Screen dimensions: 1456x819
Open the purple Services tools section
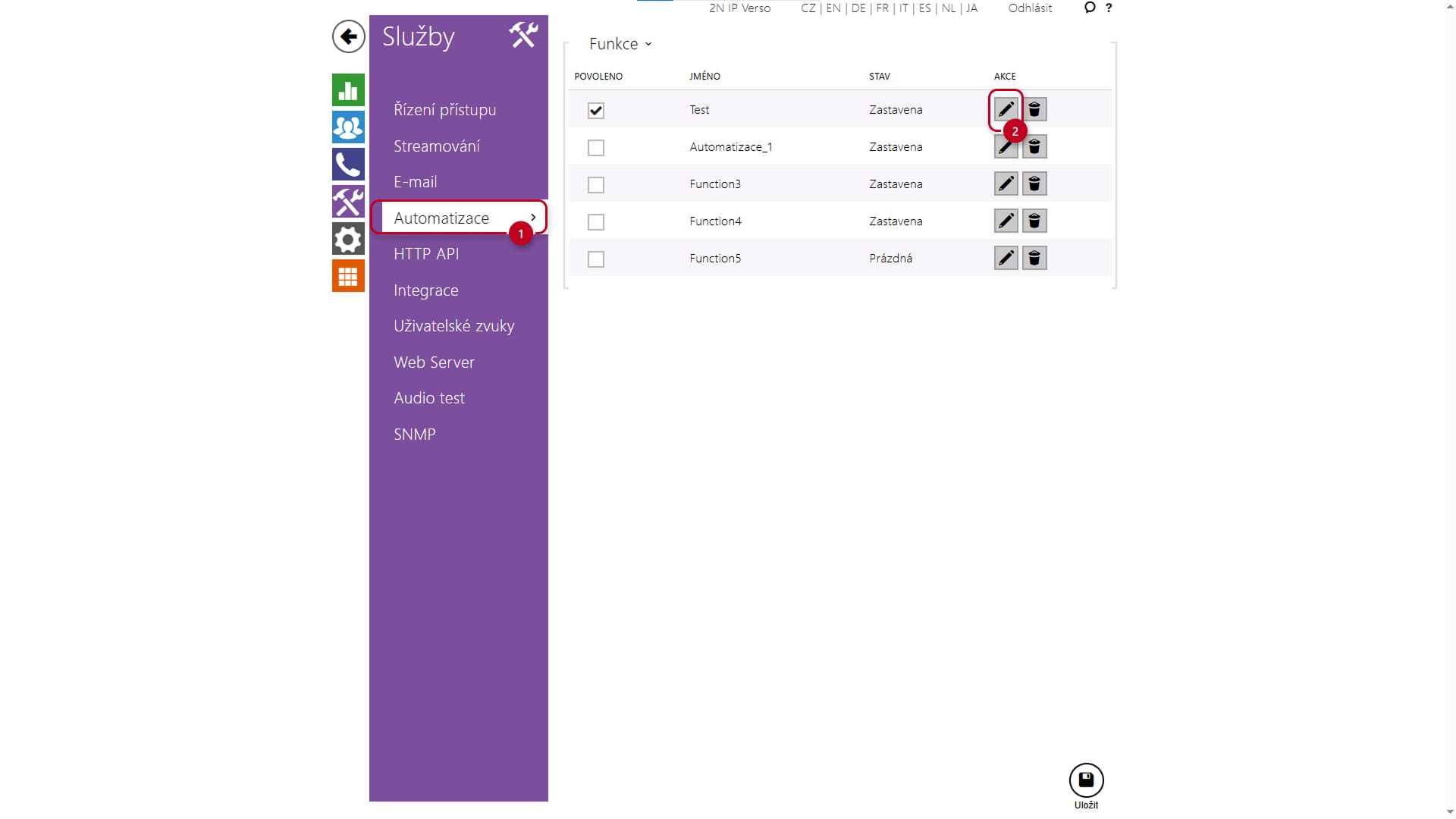(348, 202)
